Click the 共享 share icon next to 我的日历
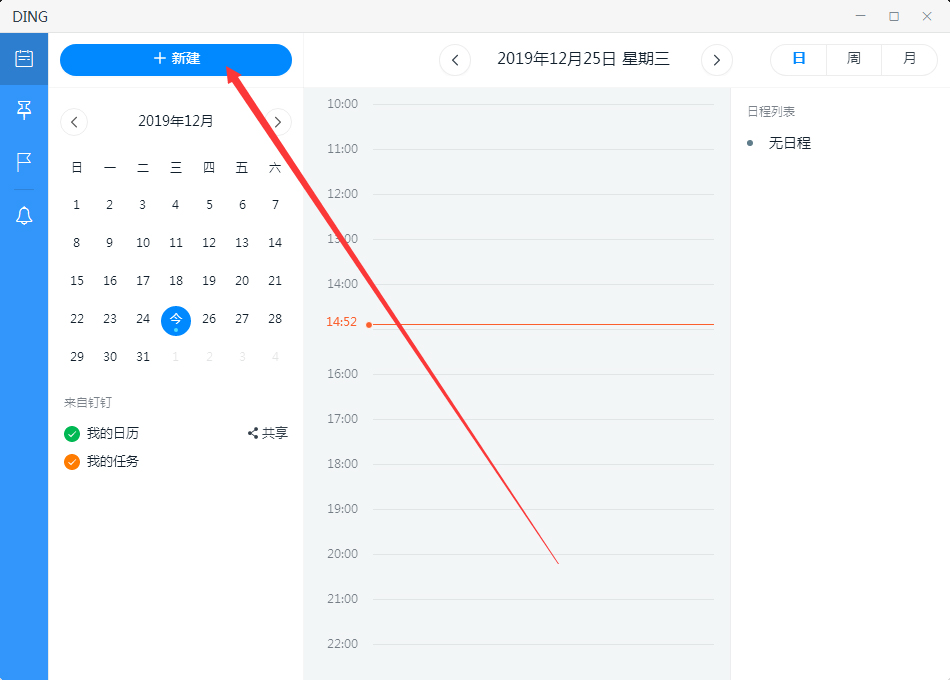 tap(267, 433)
